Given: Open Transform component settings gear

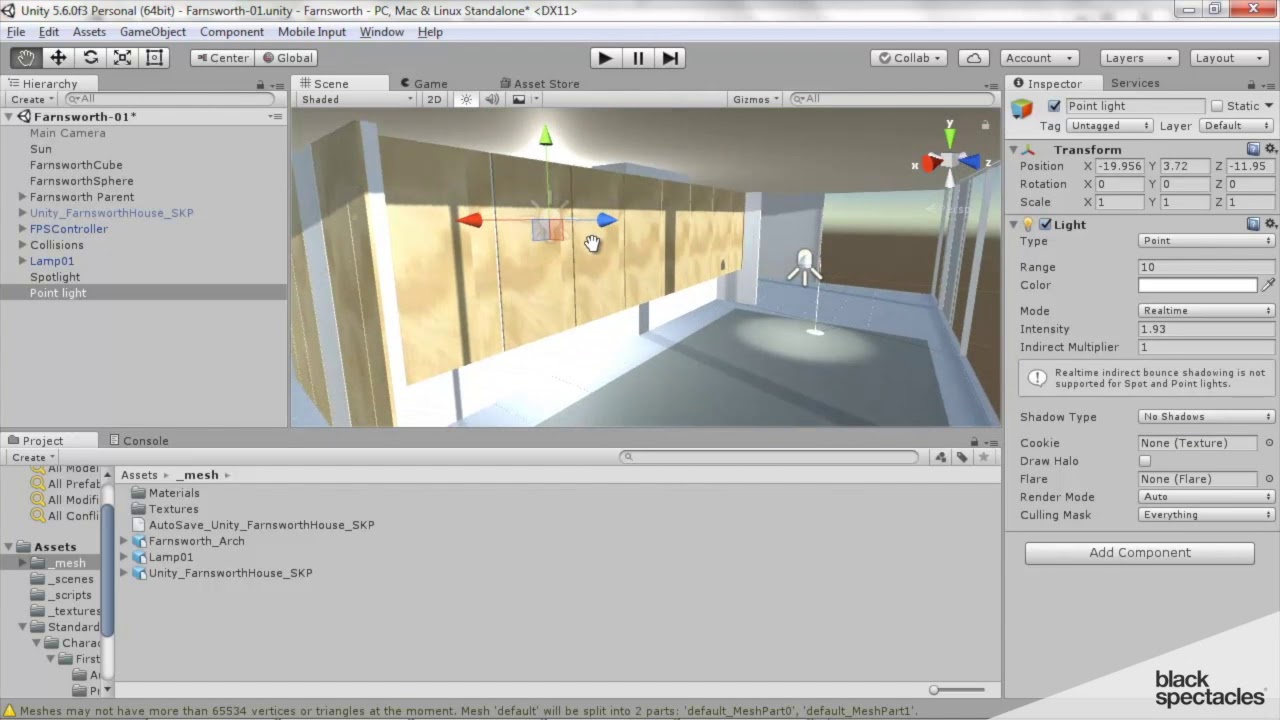Looking at the screenshot, I should click(1271, 149).
